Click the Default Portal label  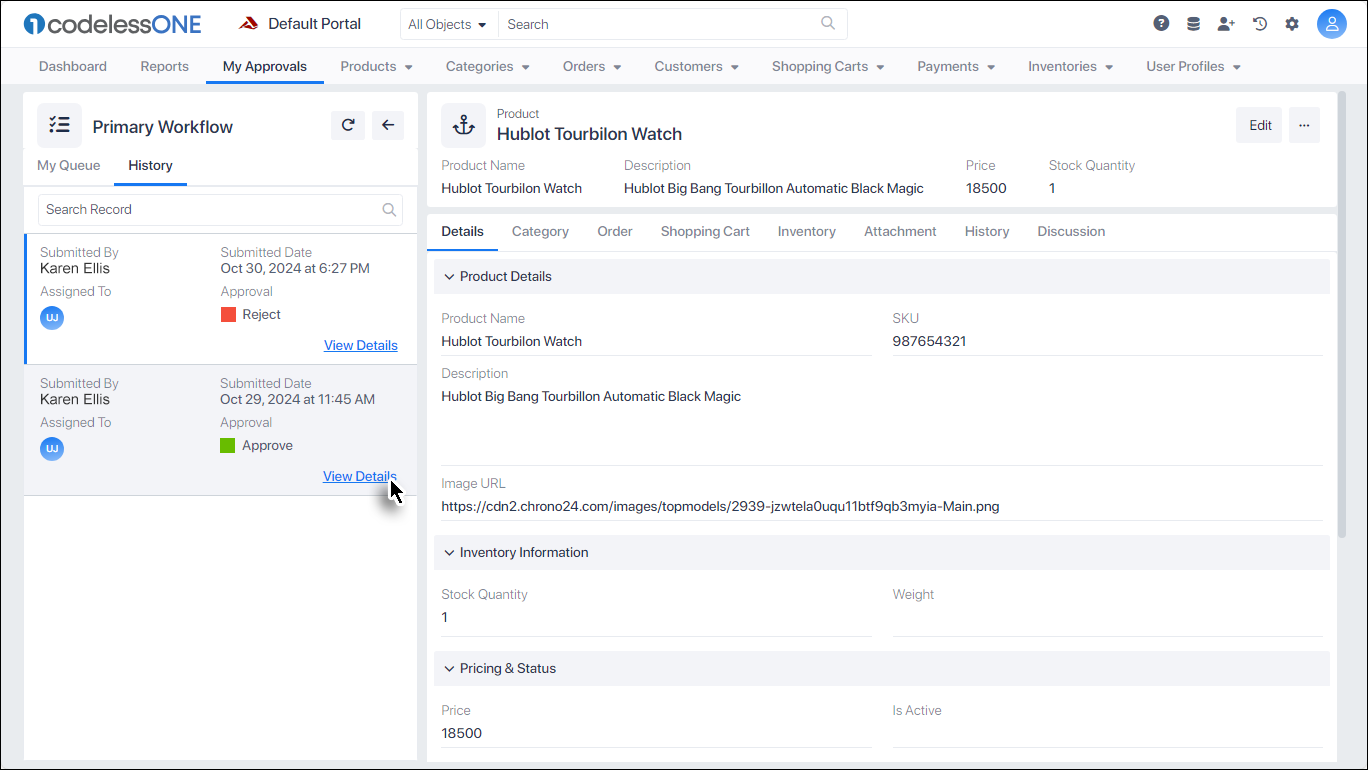point(315,24)
